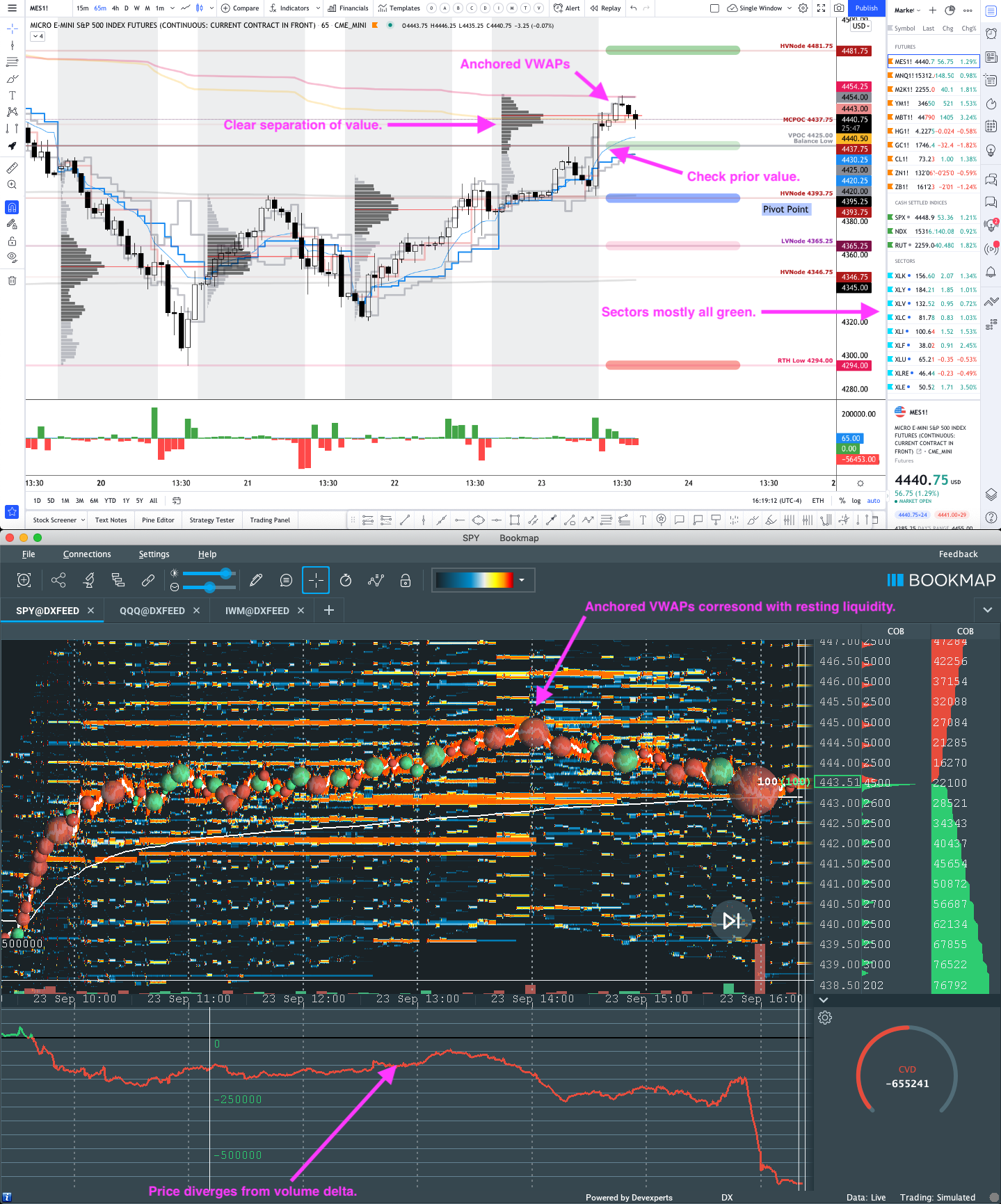Click Feedback in Bookmap
Viewport: 1001px width, 1204px height.
[x=958, y=554]
